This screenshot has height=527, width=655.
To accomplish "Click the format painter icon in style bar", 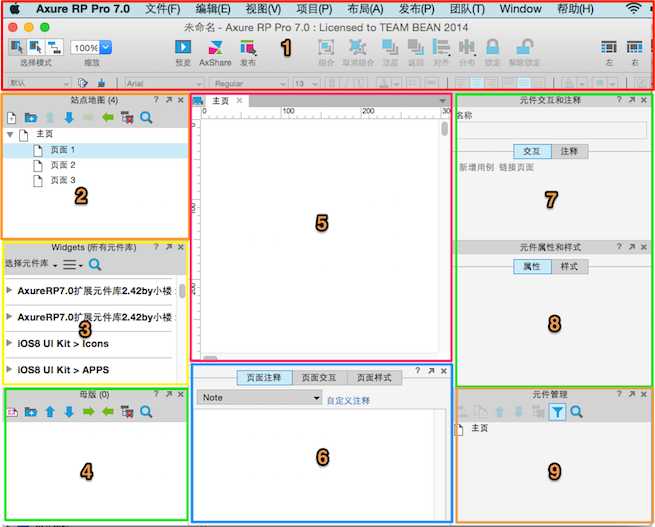I will (x=83, y=83).
